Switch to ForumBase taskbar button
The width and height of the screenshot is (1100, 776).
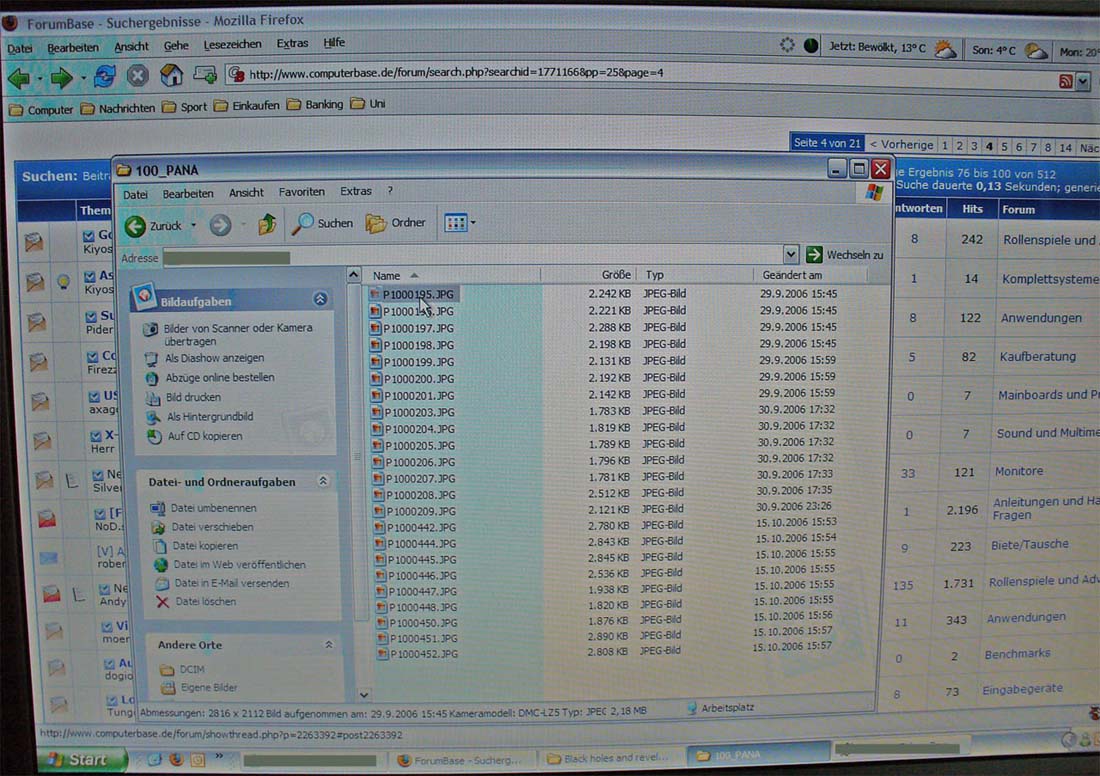point(462,760)
